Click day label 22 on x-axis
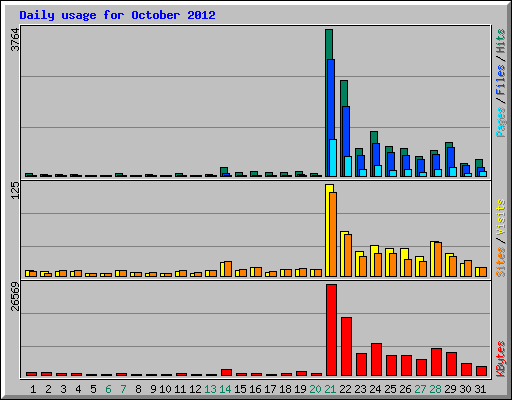This screenshot has width=512, height=400. (345, 389)
